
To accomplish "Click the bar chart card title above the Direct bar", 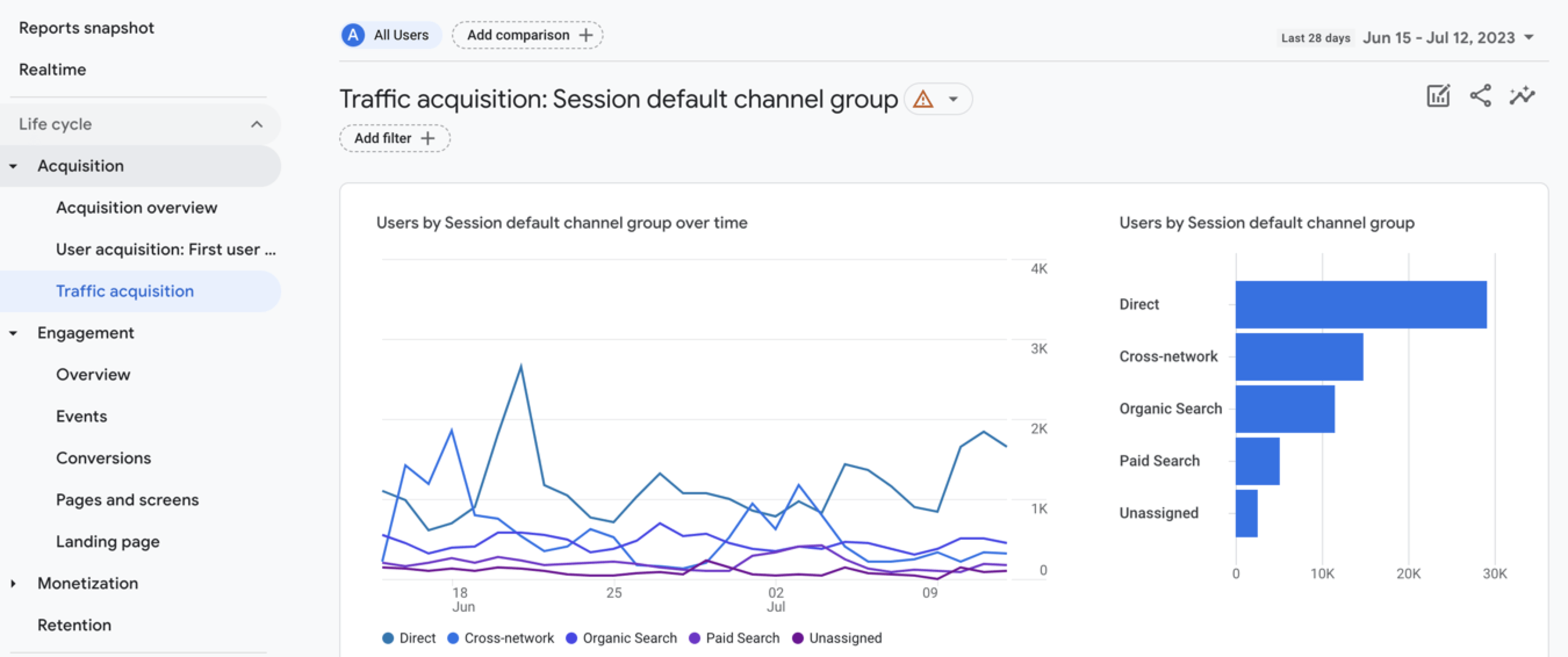I will point(1267,223).
